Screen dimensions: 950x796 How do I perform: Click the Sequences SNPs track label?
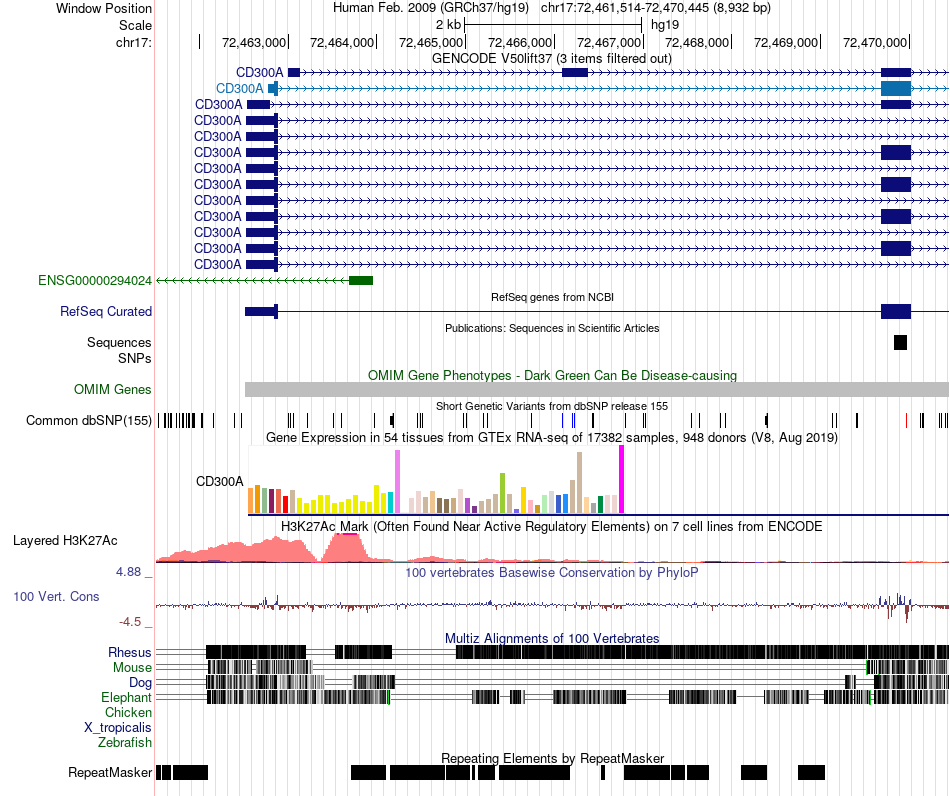tap(119, 350)
